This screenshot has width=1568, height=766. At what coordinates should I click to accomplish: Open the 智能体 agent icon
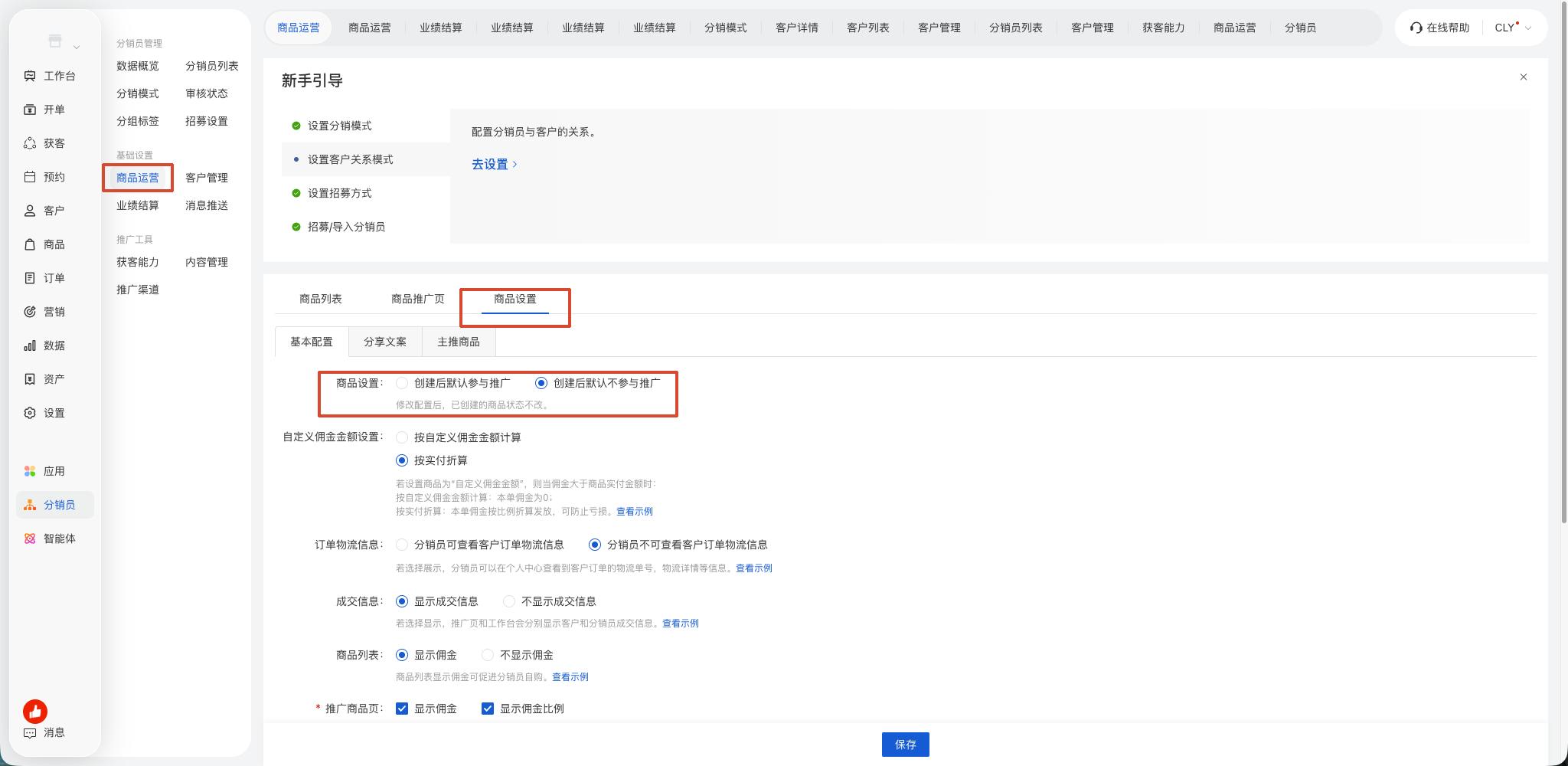click(x=30, y=538)
